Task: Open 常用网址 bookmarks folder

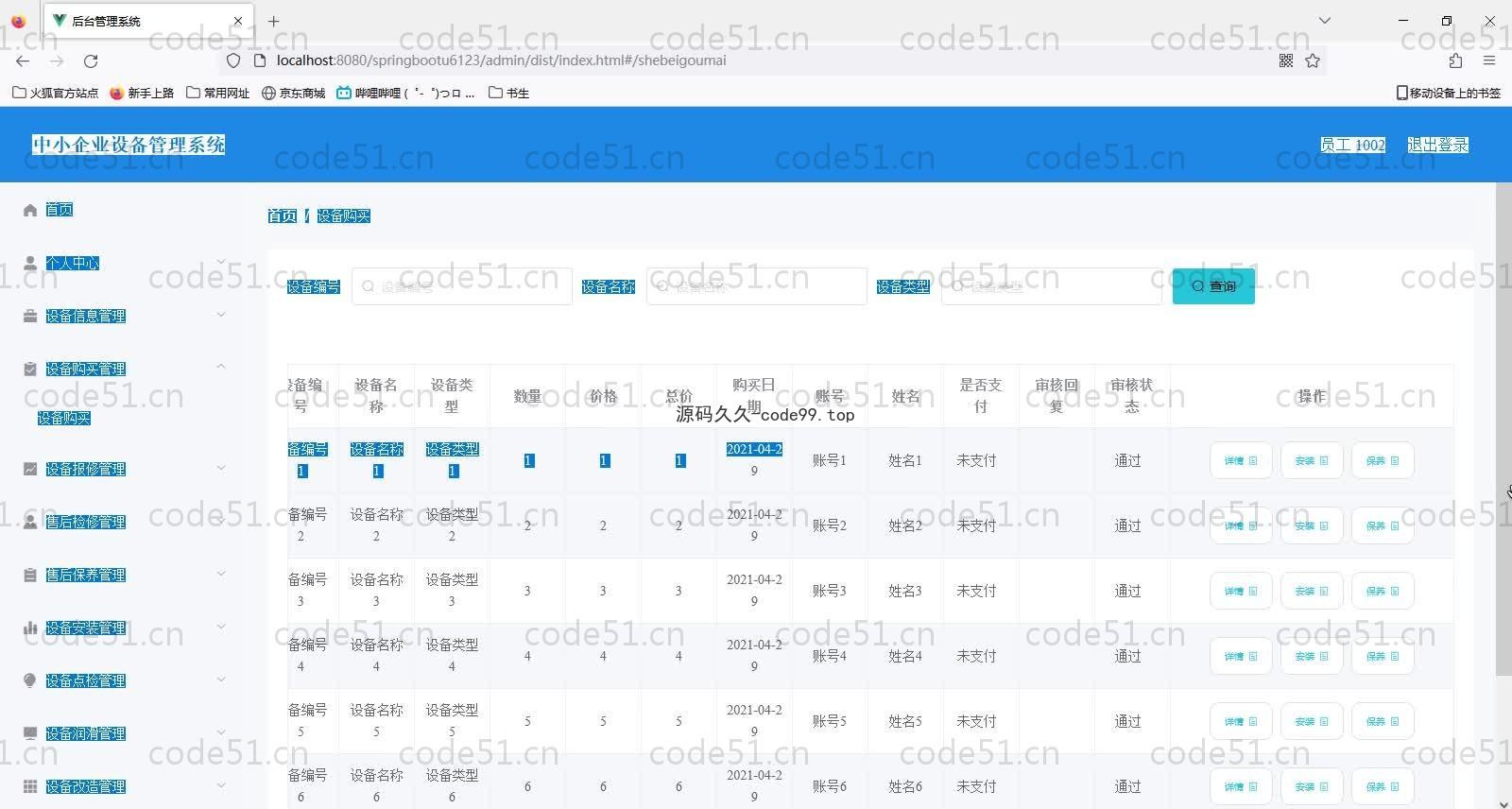Action: (x=218, y=93)
